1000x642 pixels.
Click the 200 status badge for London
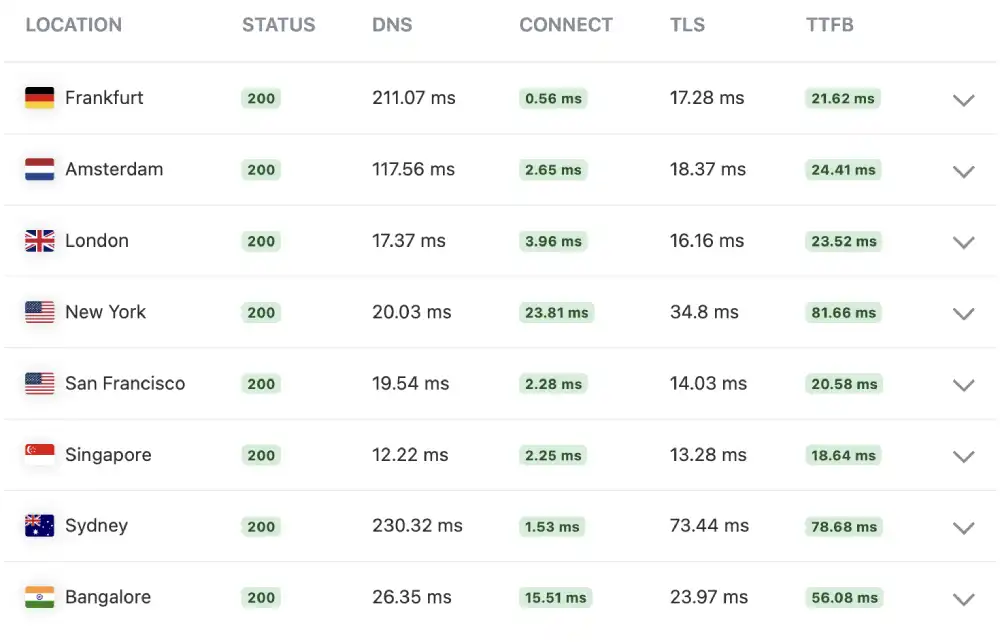coord(260,241)
